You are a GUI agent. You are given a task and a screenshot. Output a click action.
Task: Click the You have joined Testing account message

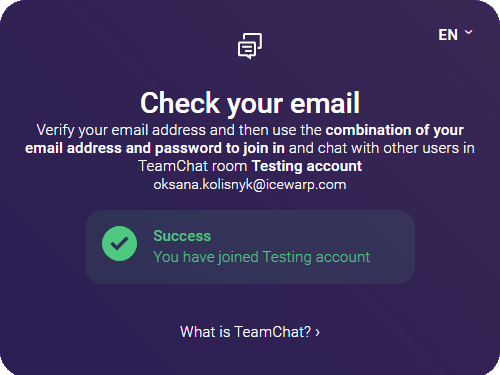click(x=261, y=257)
